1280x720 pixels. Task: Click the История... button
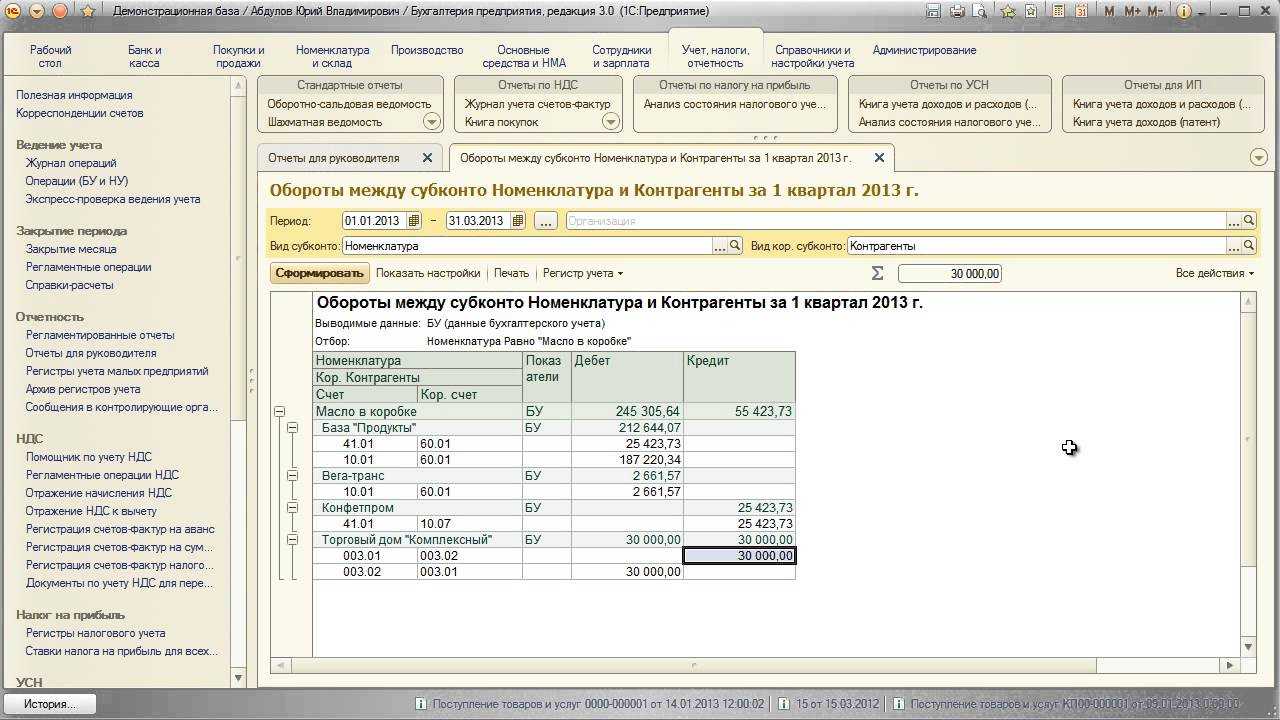click(49, 704)
